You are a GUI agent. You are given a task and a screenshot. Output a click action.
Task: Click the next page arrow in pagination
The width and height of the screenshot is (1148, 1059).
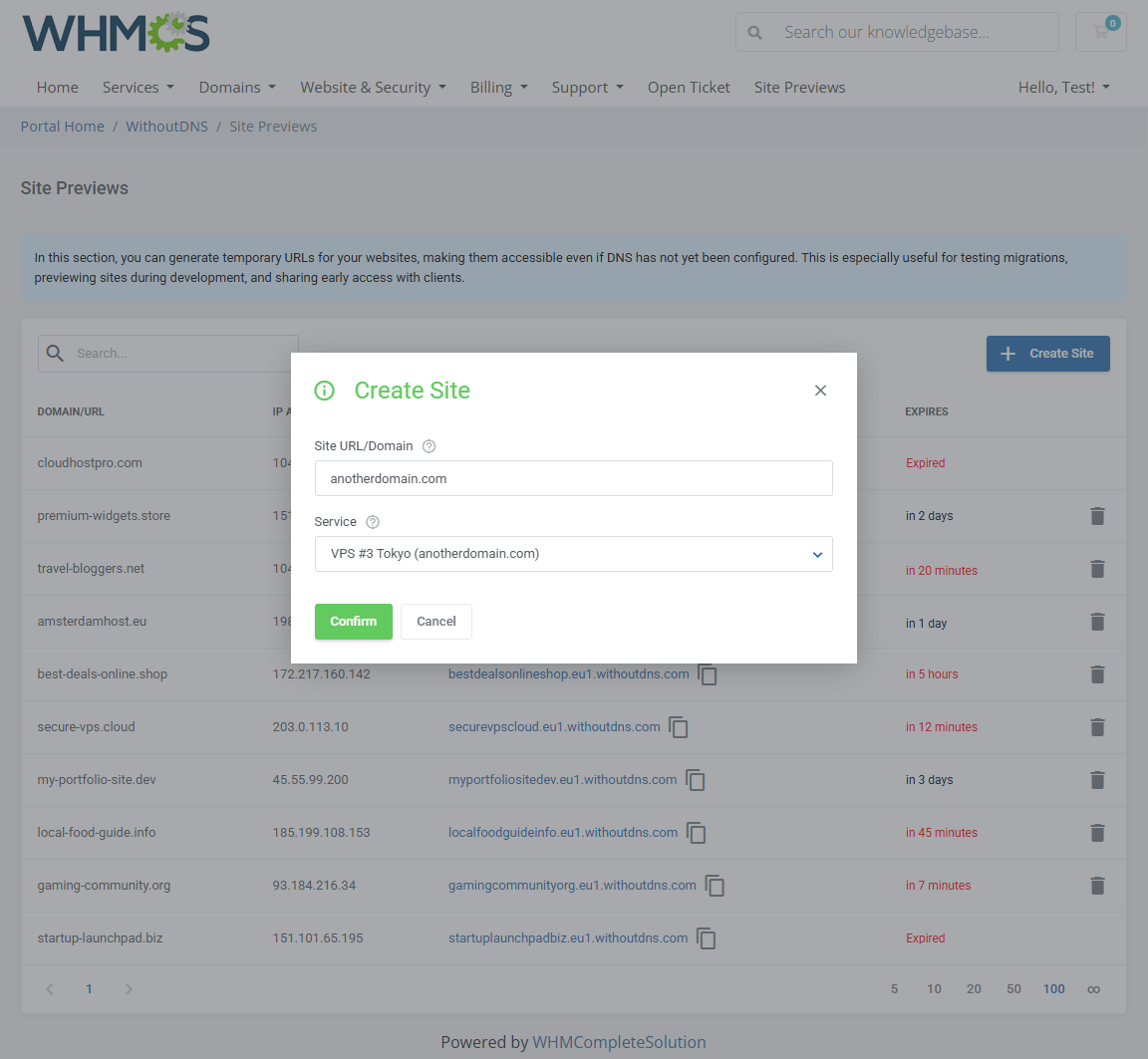click(128, 988)
